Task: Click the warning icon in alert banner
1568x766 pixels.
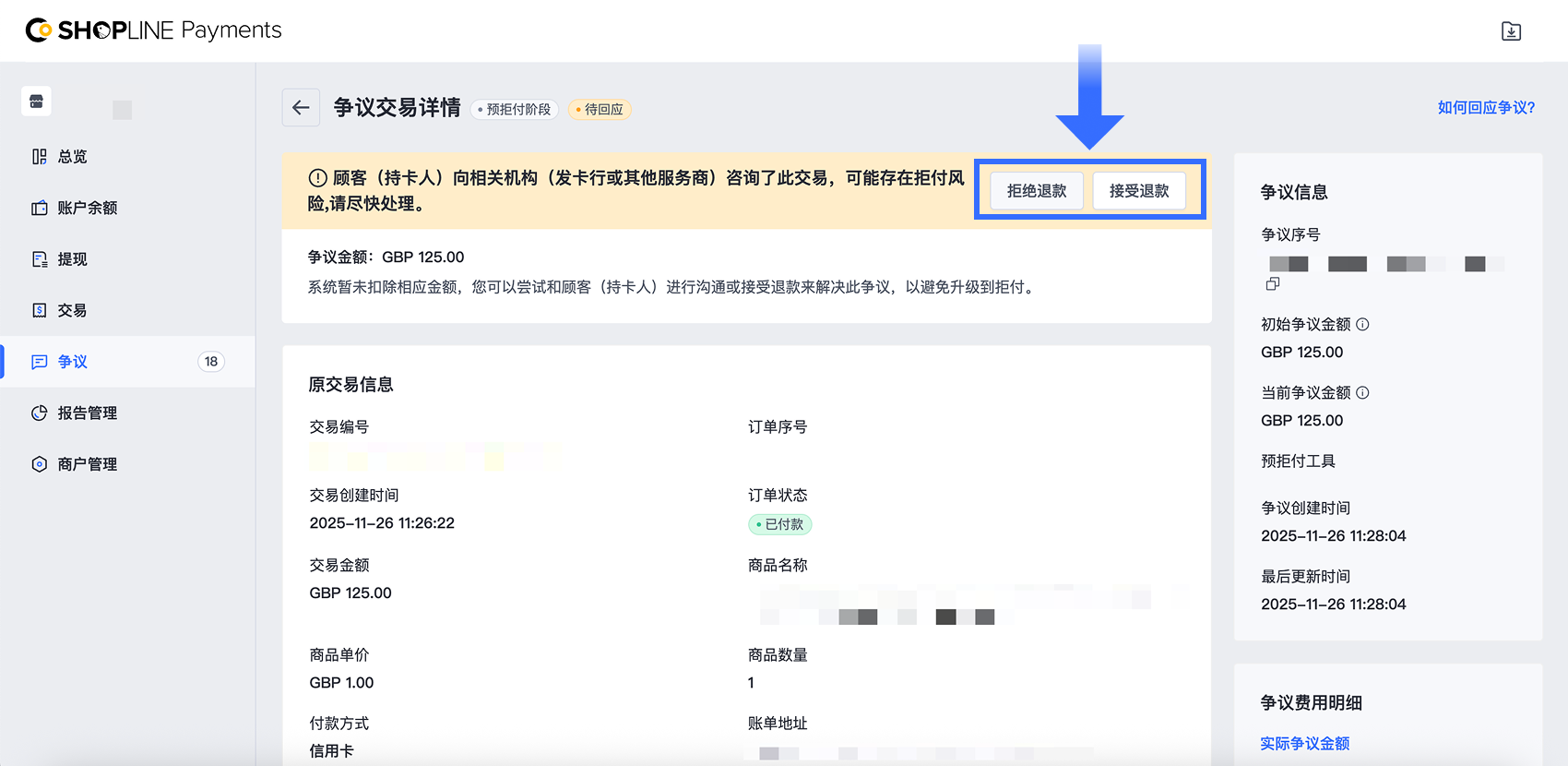Action: coord(317,178)
